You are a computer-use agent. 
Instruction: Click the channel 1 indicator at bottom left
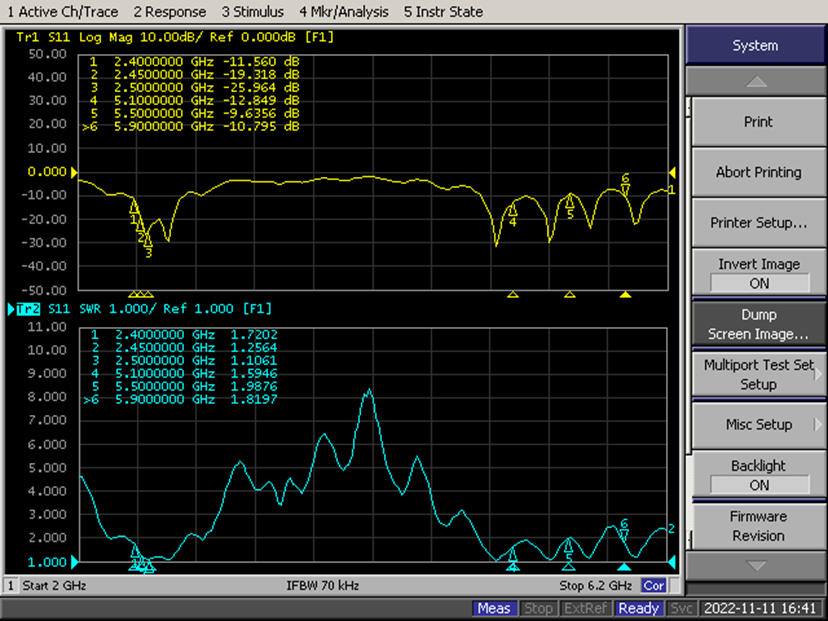[x=12, y=585]
